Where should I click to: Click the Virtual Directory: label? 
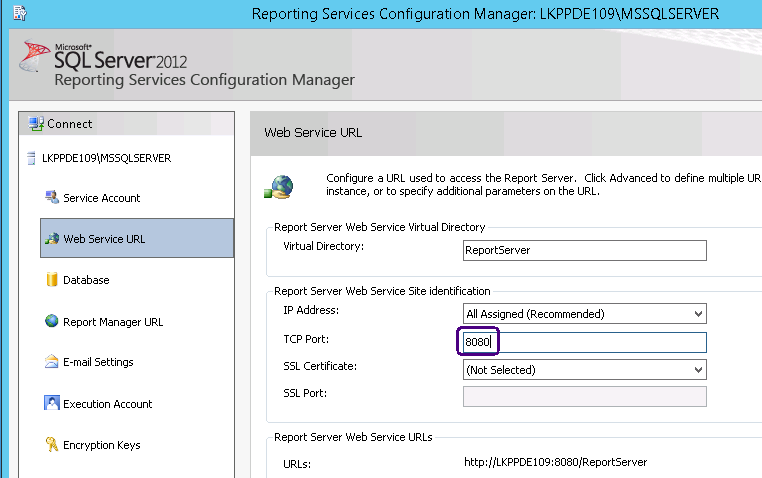[x=324, y=246]
